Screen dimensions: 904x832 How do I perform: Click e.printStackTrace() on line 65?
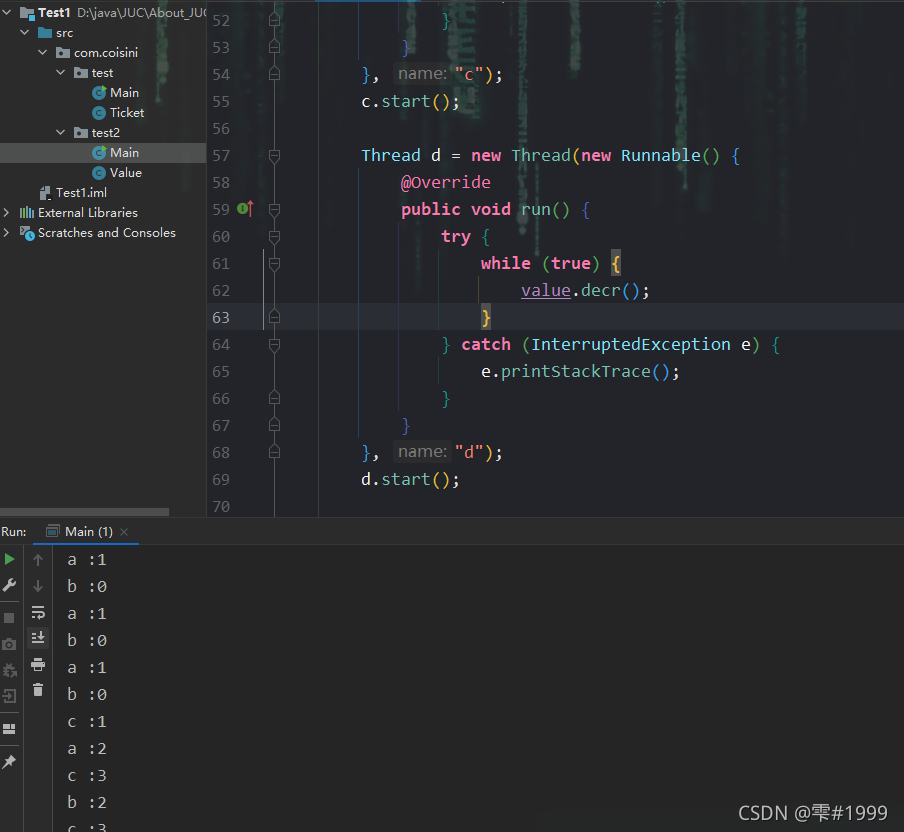[581, 372]
